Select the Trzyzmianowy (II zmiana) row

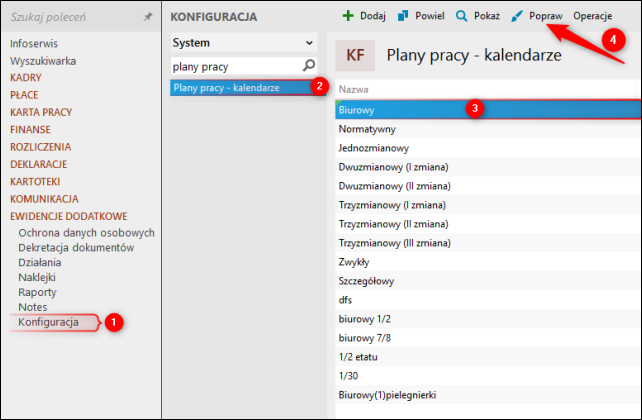pos(488,224)
